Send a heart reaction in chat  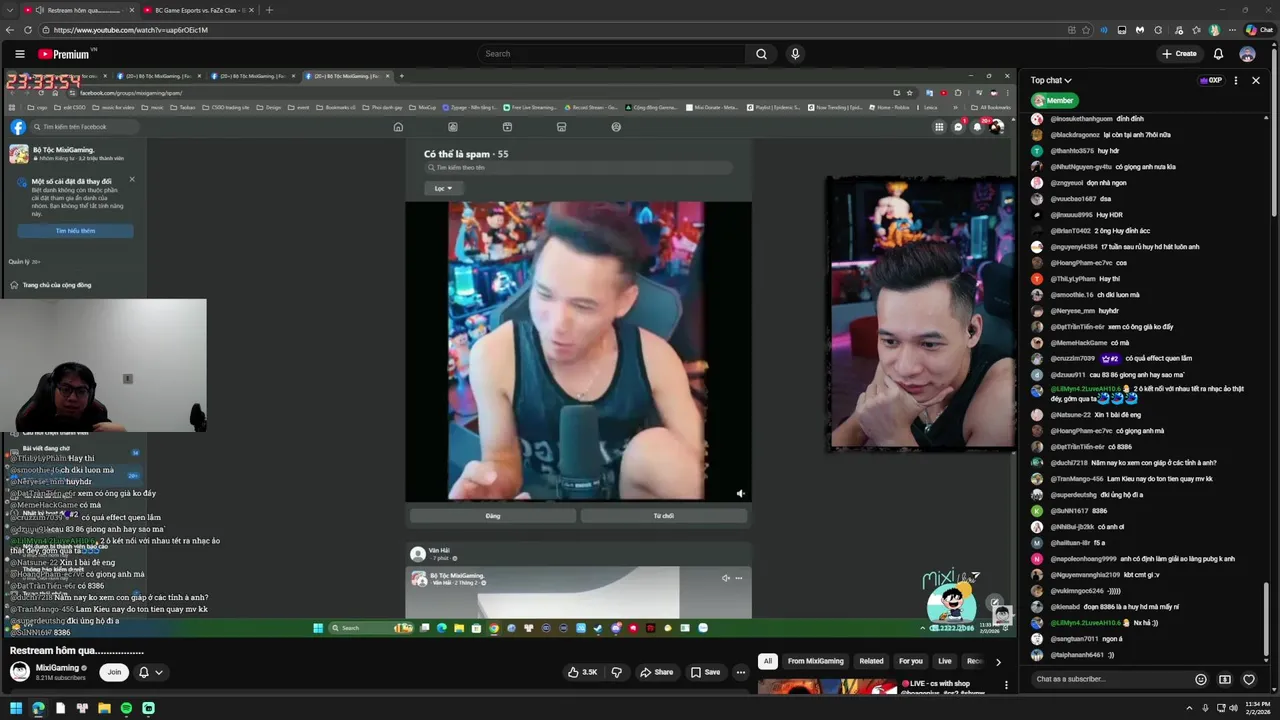tap(1249, 679)
